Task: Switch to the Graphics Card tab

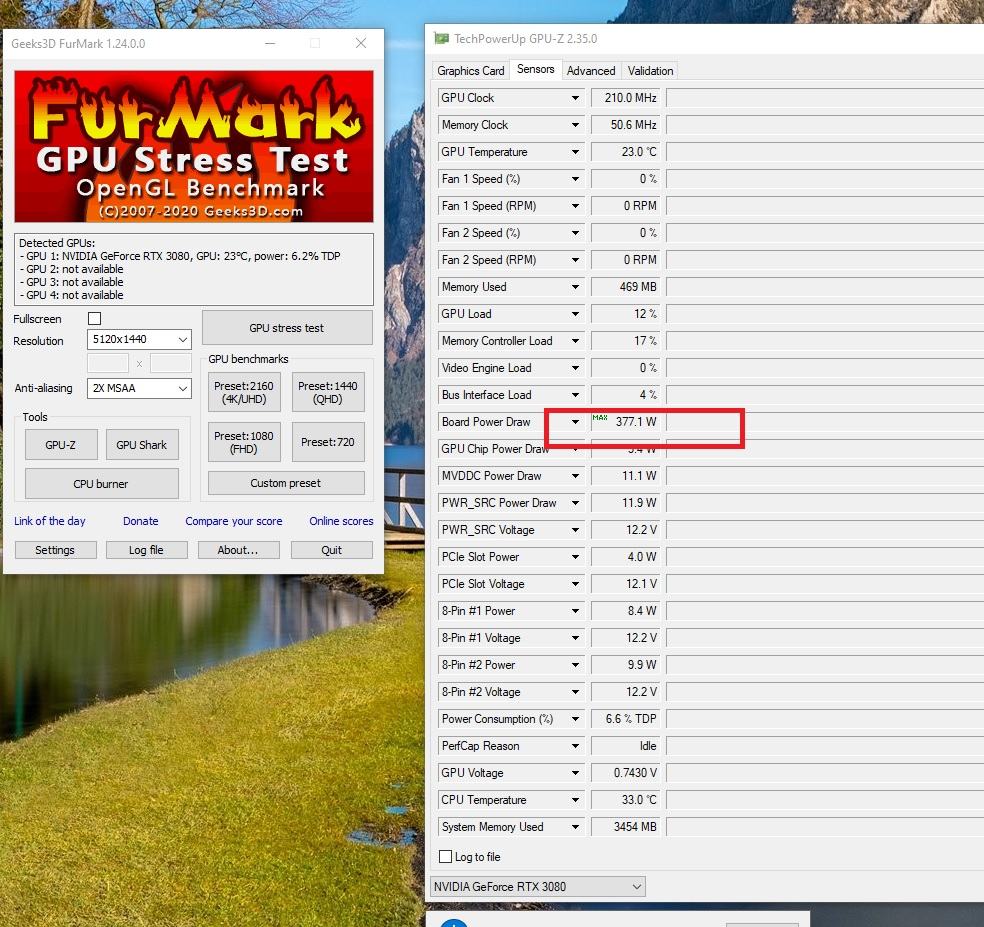Action: click(471, 71)
